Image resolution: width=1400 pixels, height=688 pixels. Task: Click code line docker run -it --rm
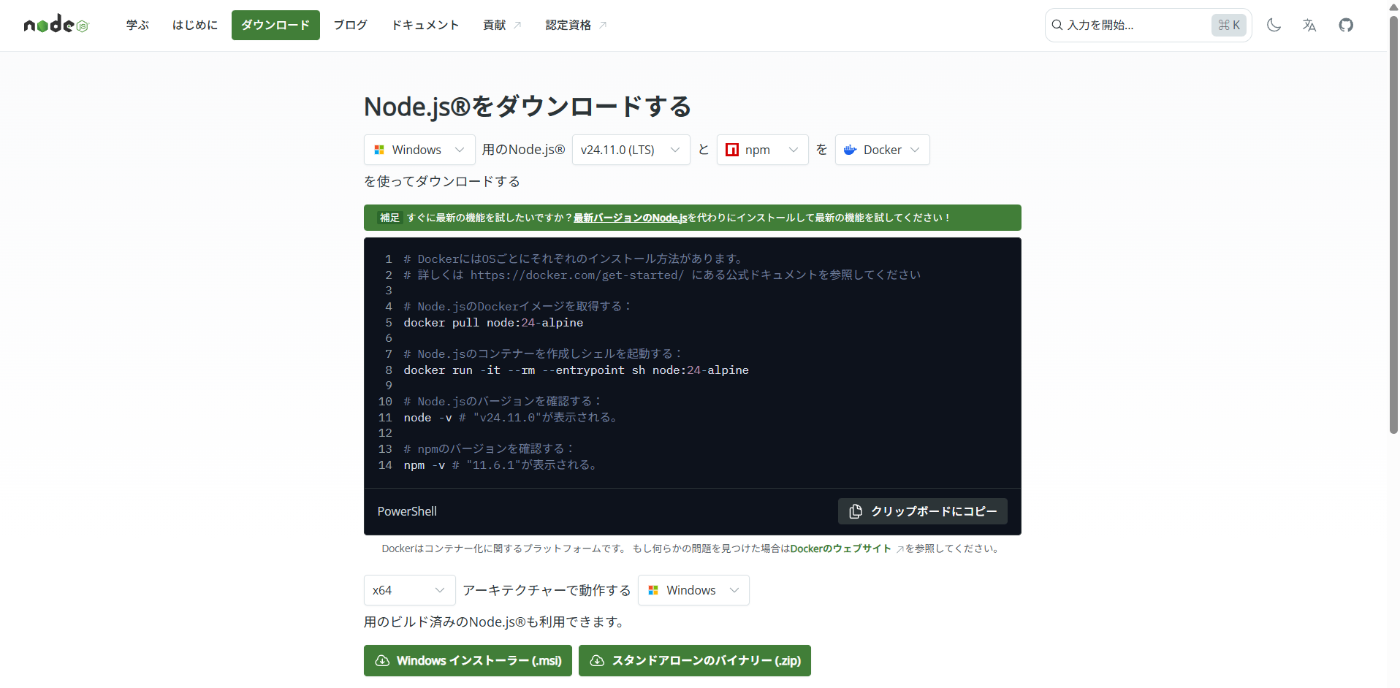[x=576, y=370]
